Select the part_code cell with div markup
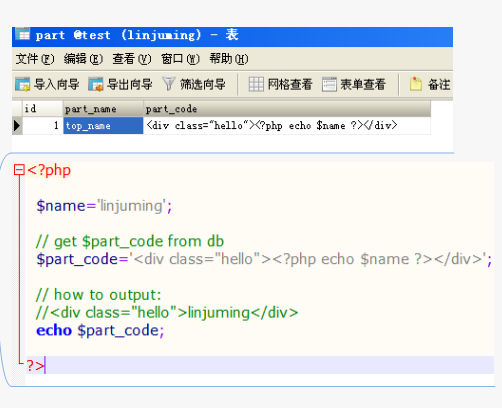This screenshot has width=502, height=408. click(x=287, y=126)
